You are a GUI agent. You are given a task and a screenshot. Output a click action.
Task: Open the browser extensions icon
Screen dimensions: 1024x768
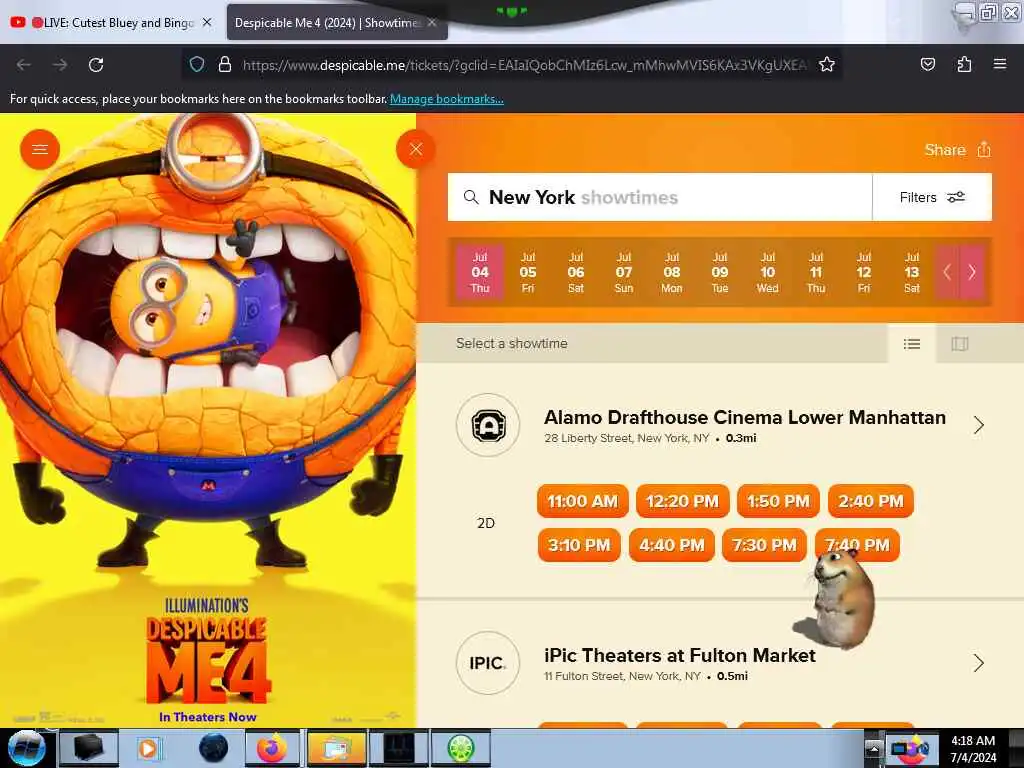coord(964,64)
